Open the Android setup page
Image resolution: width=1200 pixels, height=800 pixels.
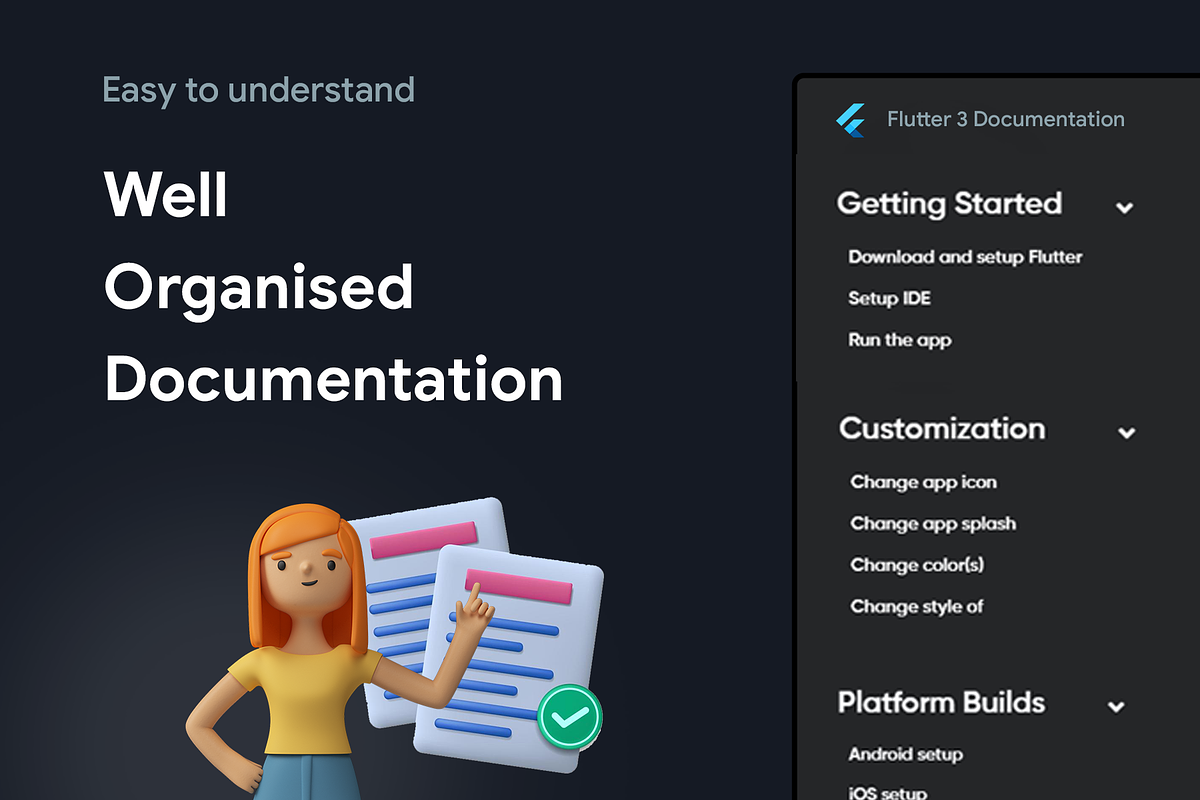point(905,754)
